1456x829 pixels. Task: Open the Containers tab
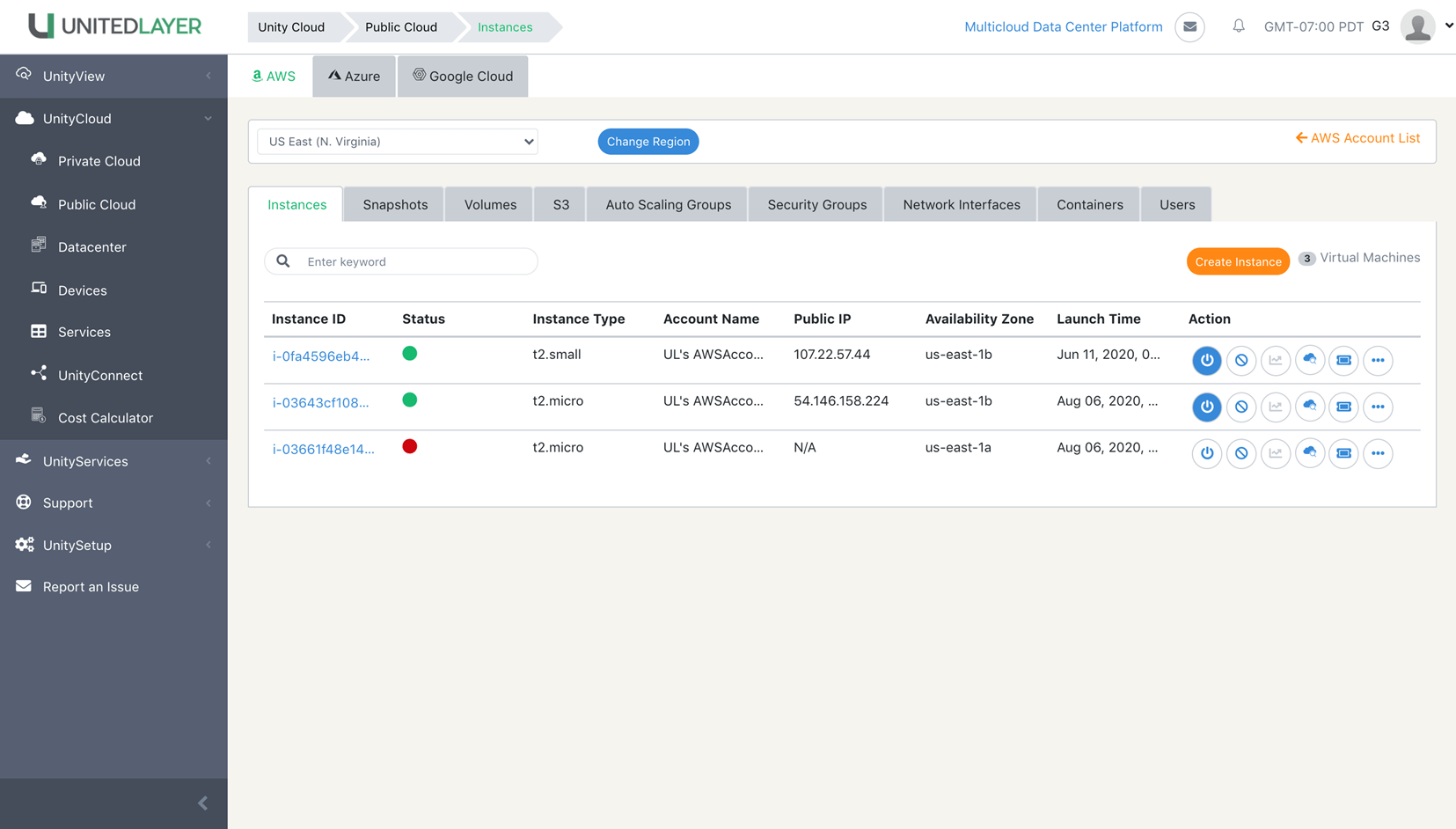pyautogui.click(x=1089, y=204)
